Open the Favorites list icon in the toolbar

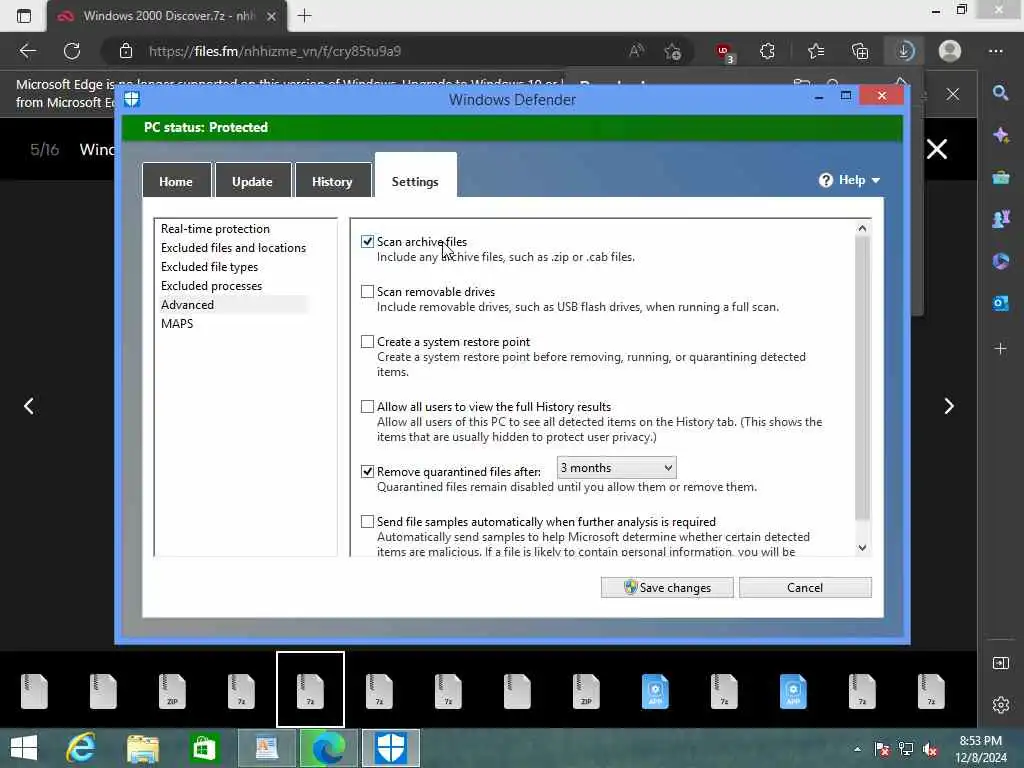[815, 51]
